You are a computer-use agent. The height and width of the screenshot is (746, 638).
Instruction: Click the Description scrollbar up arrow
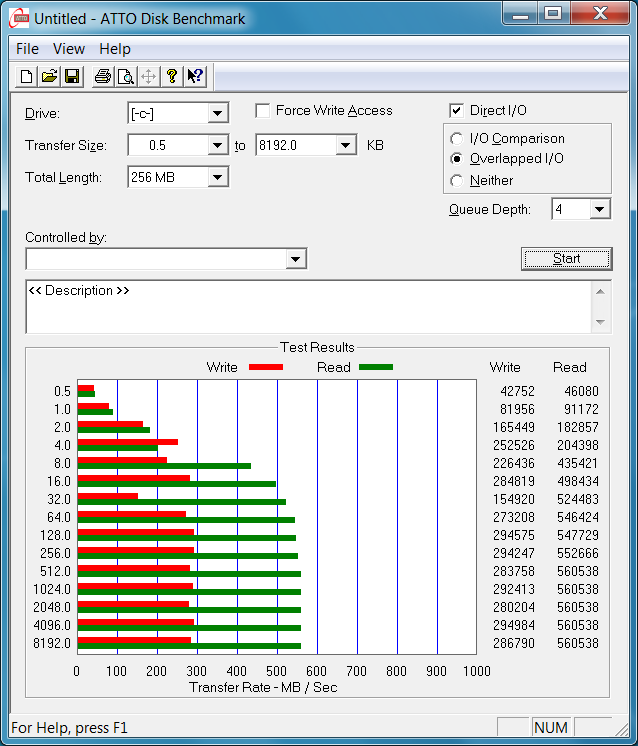pos(600,292)
